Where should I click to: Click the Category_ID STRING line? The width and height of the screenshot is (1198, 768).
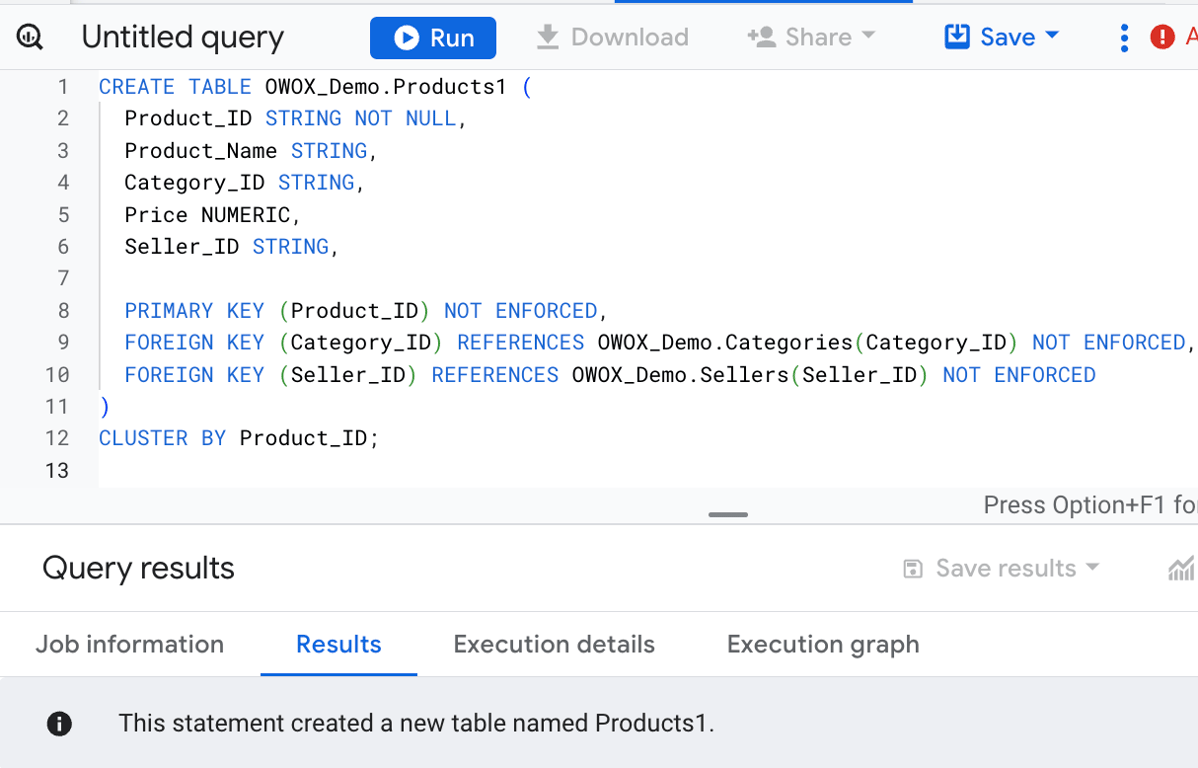point(244,183)
